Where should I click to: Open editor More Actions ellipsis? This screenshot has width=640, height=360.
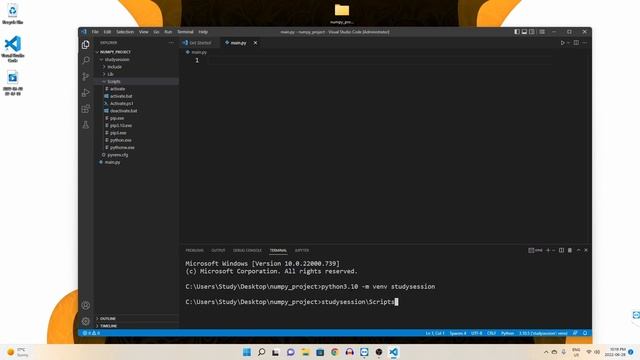click(584, 43)
